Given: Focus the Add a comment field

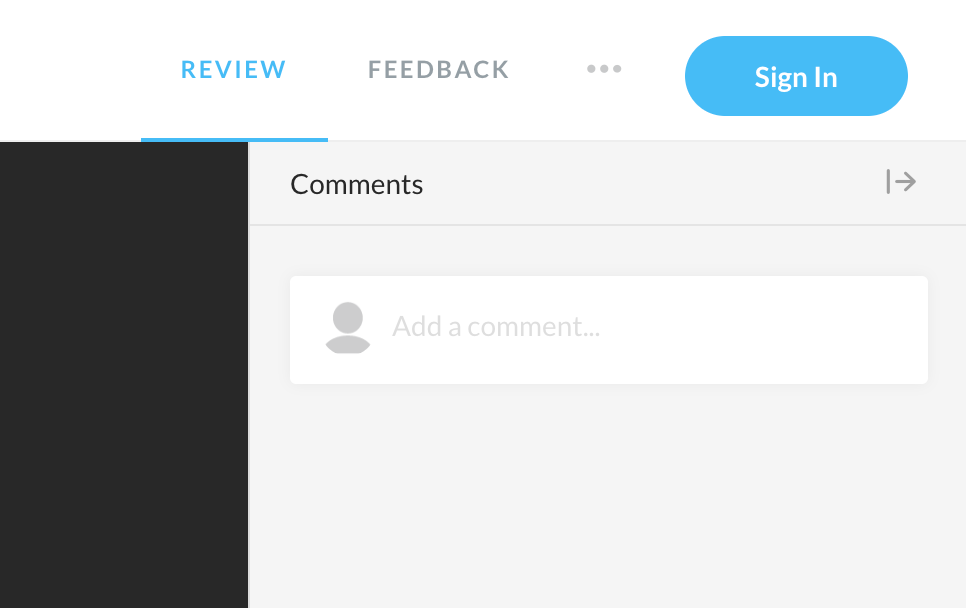Looking at the screenshot, I should point(609,330).
